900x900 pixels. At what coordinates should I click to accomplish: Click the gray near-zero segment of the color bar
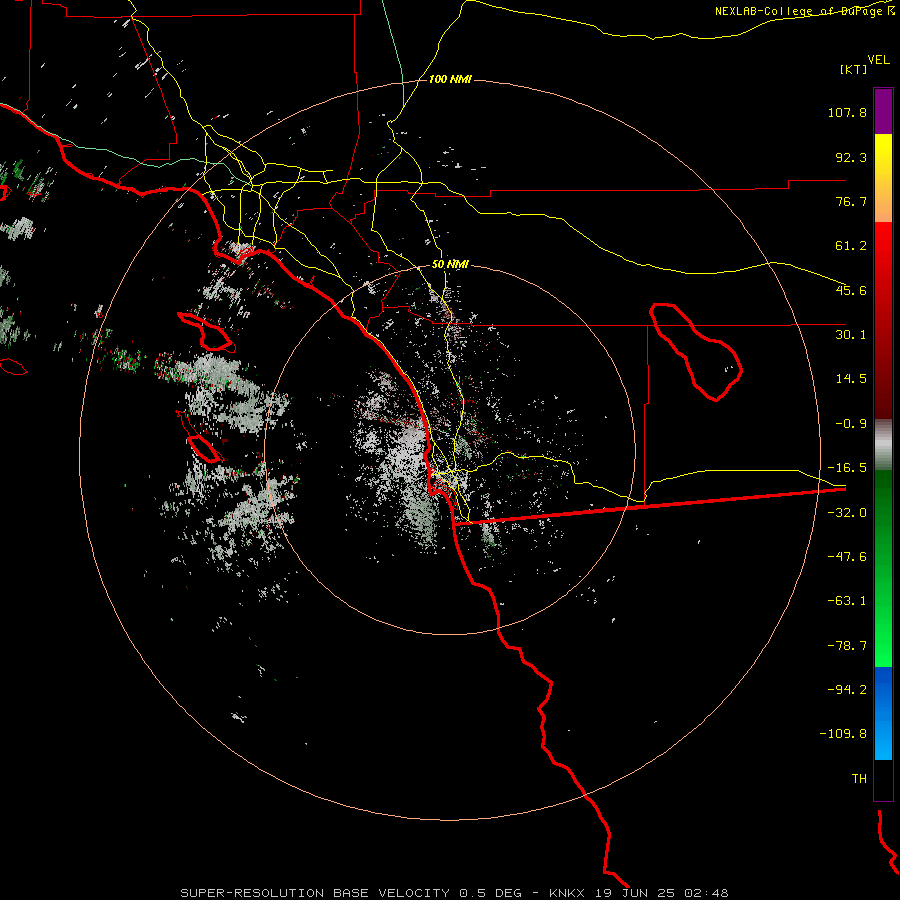(883, 444)
